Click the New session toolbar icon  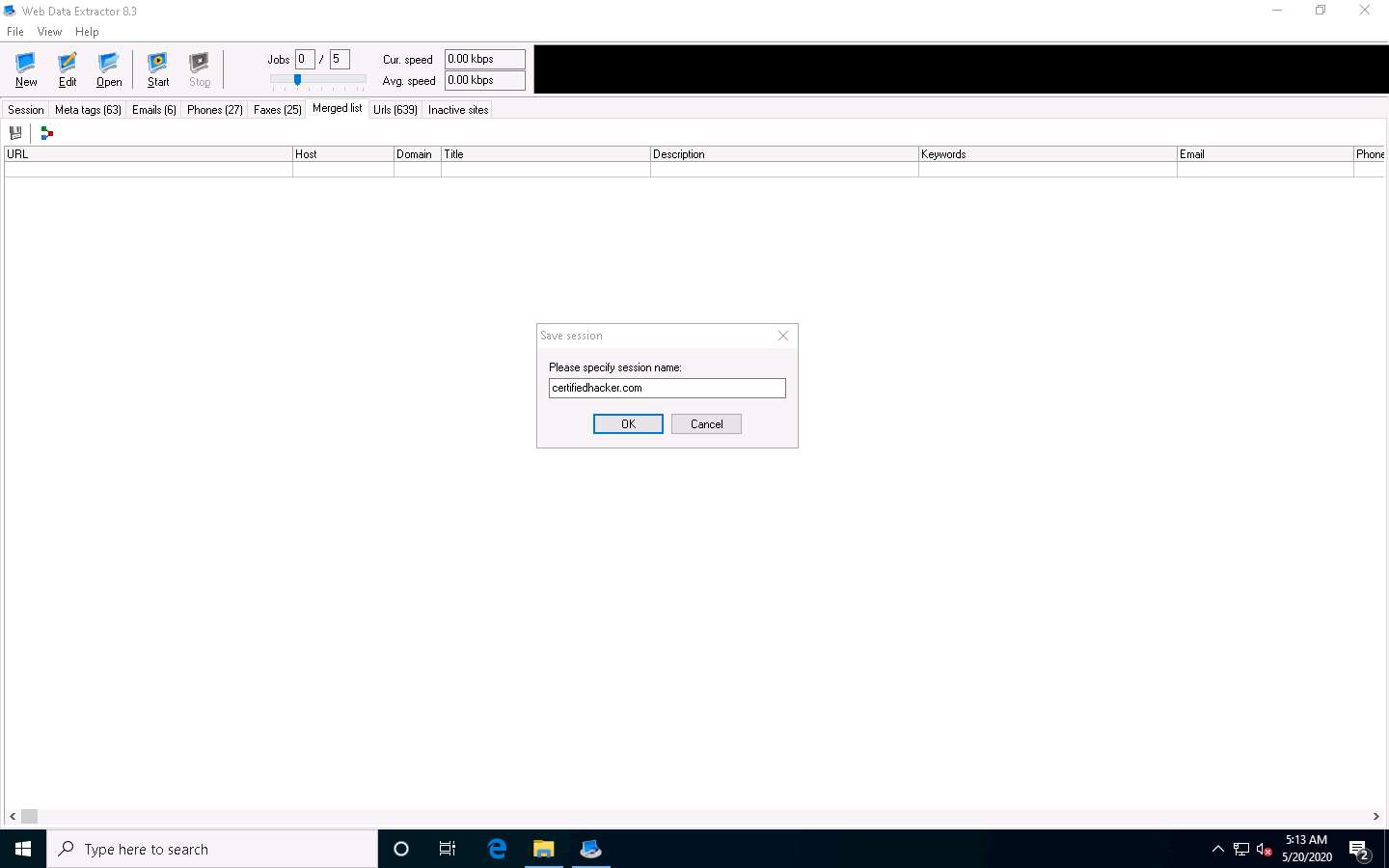[x=26, y=69]
